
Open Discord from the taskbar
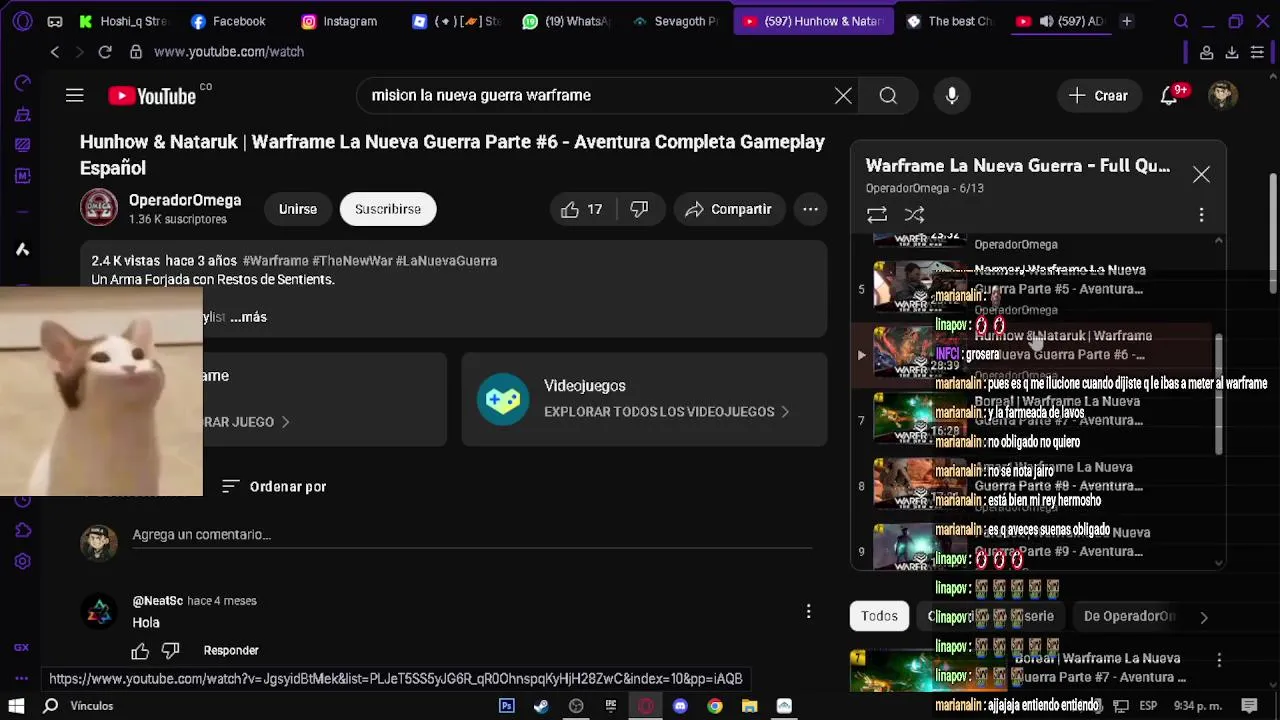click(680, 706)
